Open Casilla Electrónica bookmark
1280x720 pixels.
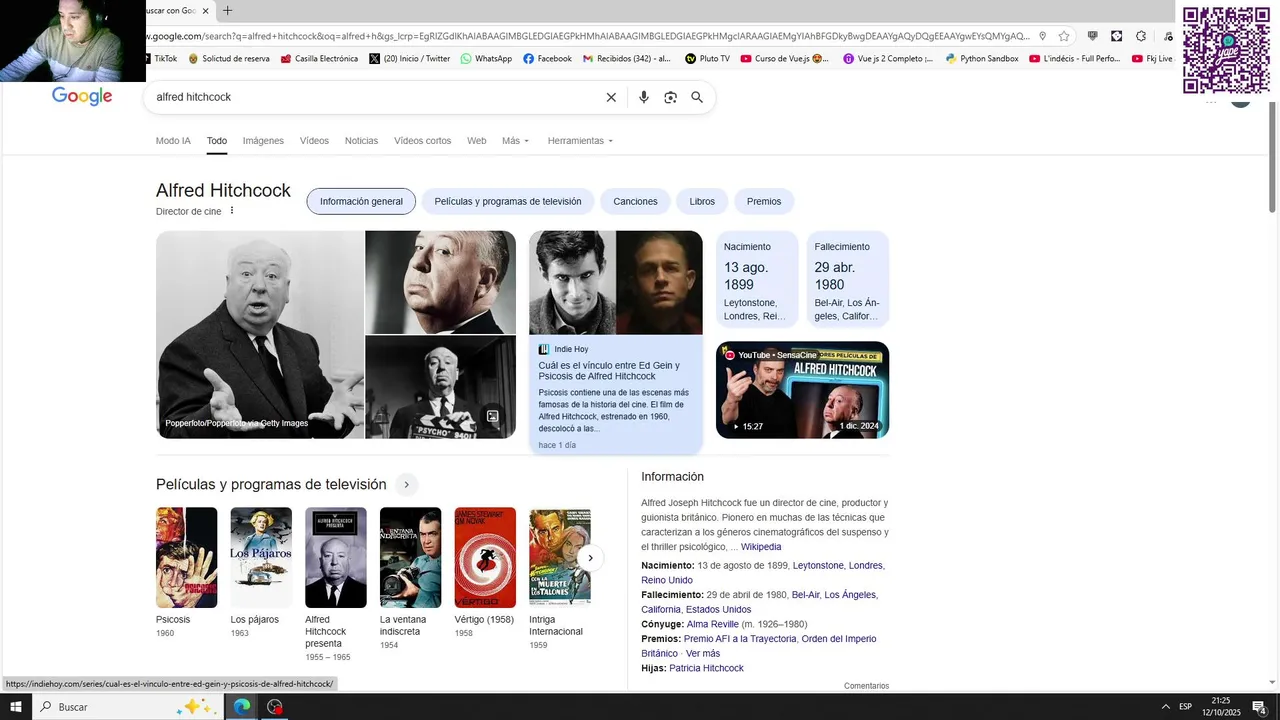point(319,59)
